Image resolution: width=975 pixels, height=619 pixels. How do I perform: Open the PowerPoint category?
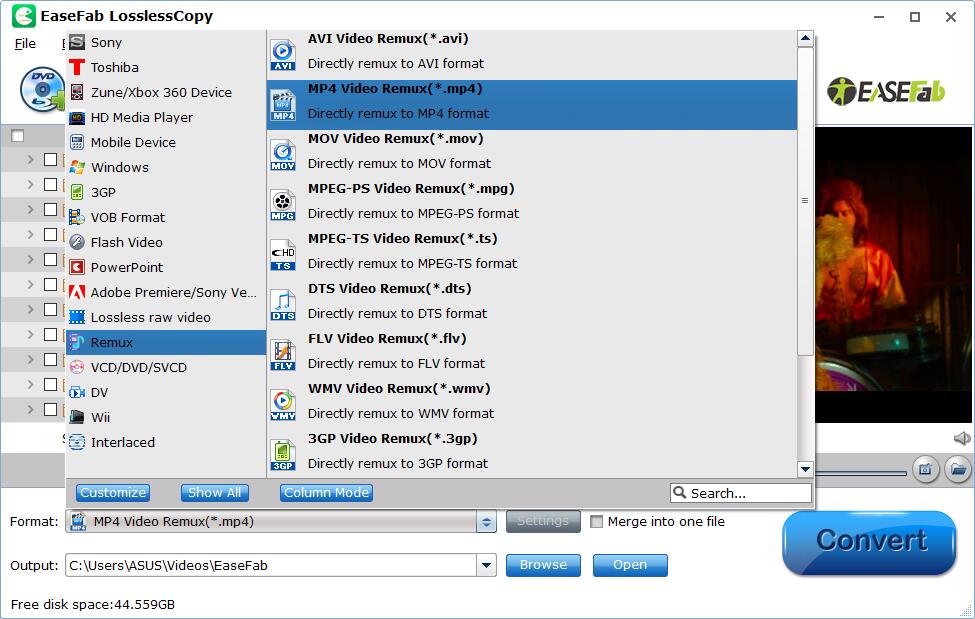166,267
